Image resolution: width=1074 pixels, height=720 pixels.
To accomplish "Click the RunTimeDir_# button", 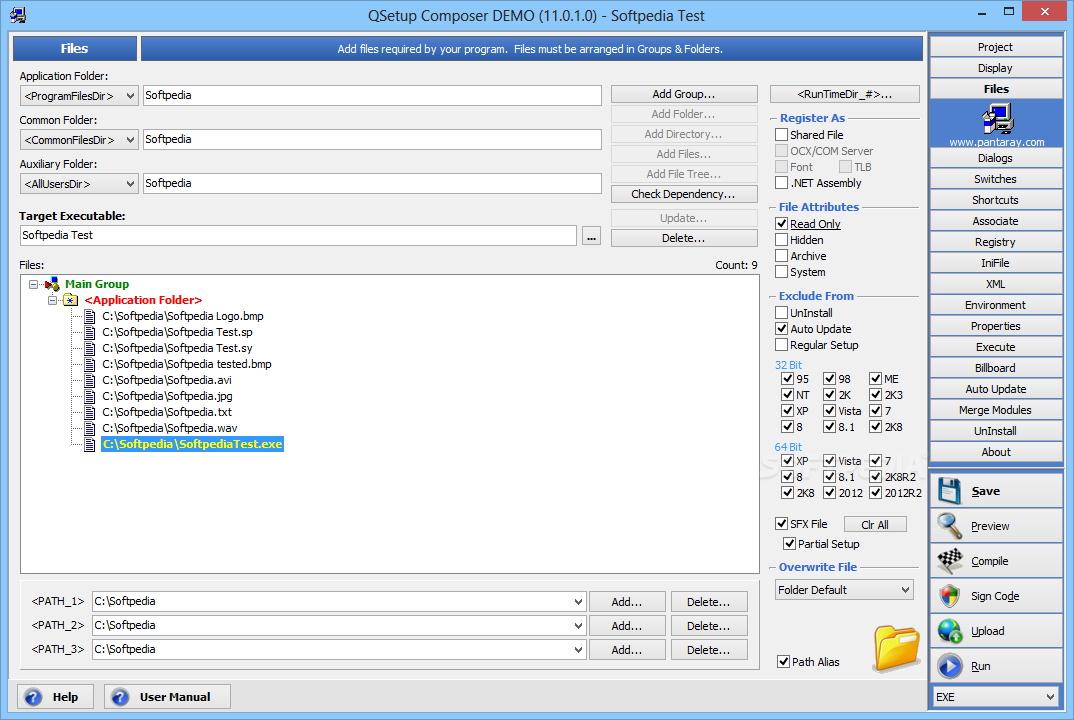I will 845,94.
